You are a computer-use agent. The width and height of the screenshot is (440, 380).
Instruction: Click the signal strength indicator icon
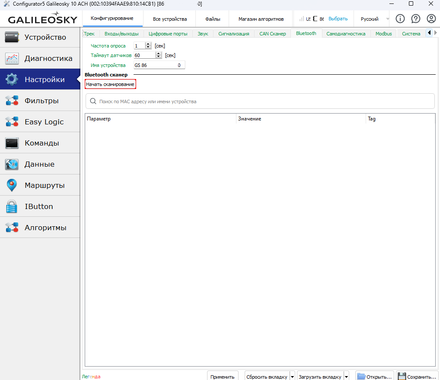(x=301, y=19)
